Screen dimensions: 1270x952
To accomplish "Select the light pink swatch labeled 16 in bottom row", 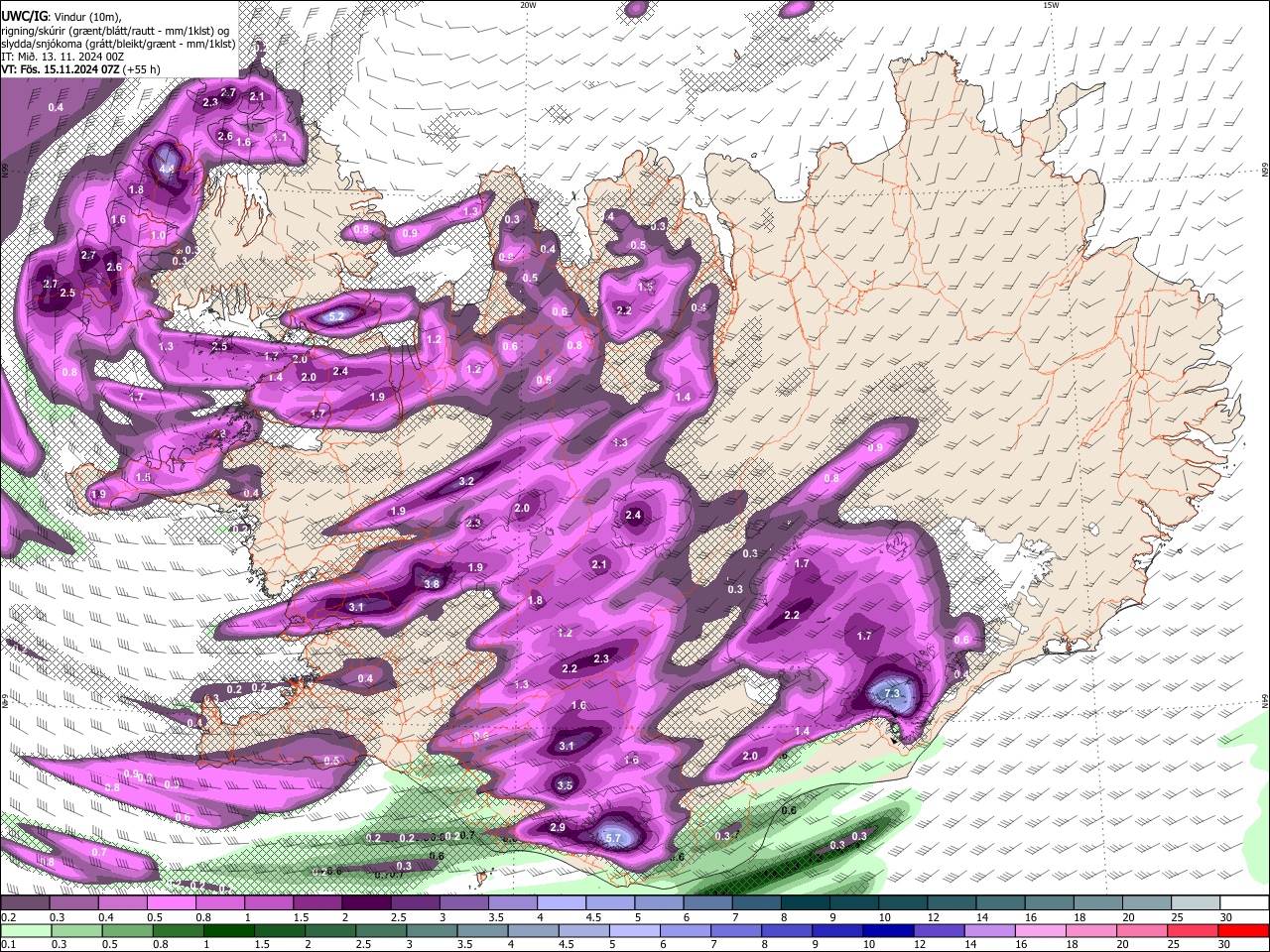I will point(1042,931).
